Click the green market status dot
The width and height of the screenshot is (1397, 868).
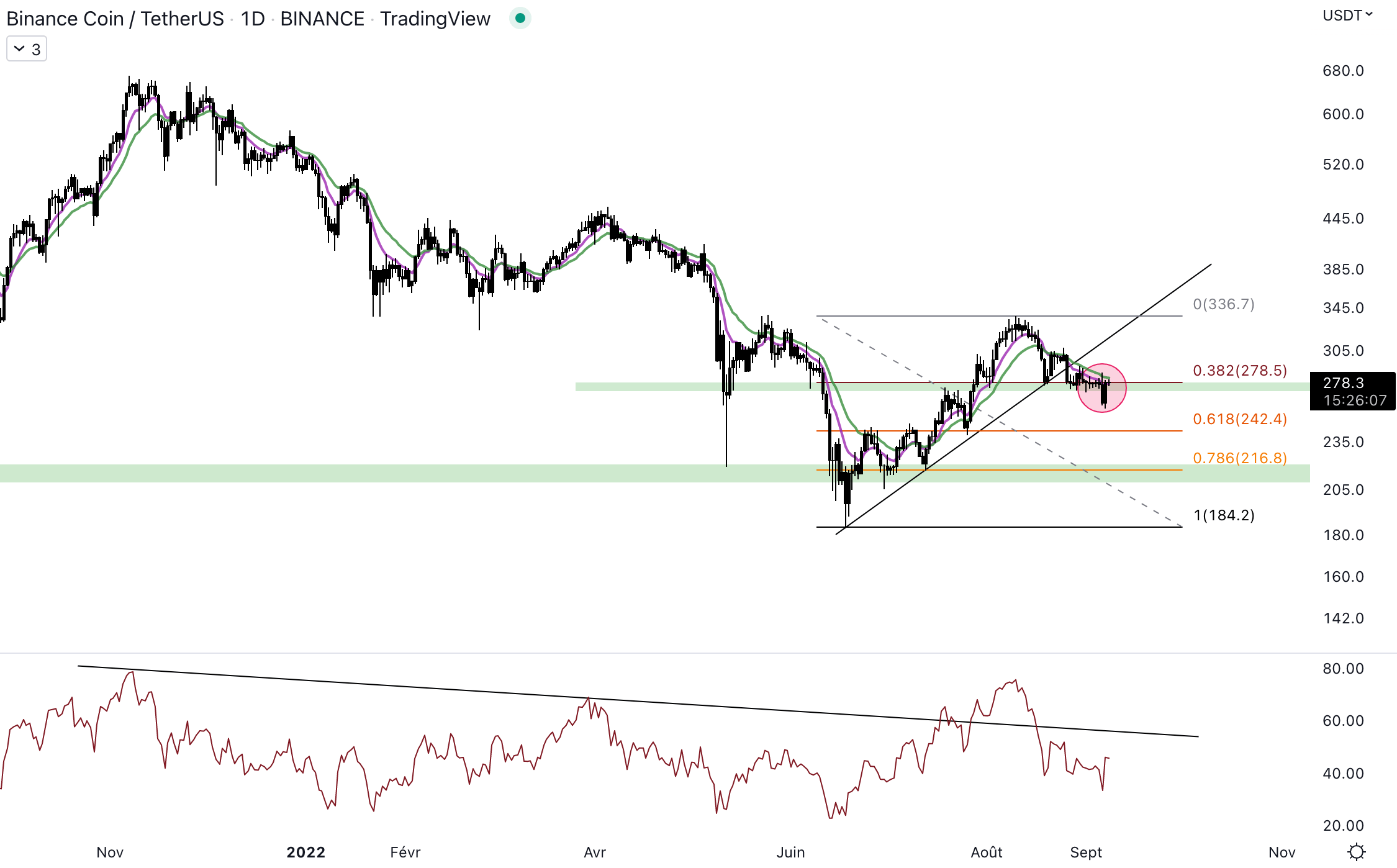520,19
